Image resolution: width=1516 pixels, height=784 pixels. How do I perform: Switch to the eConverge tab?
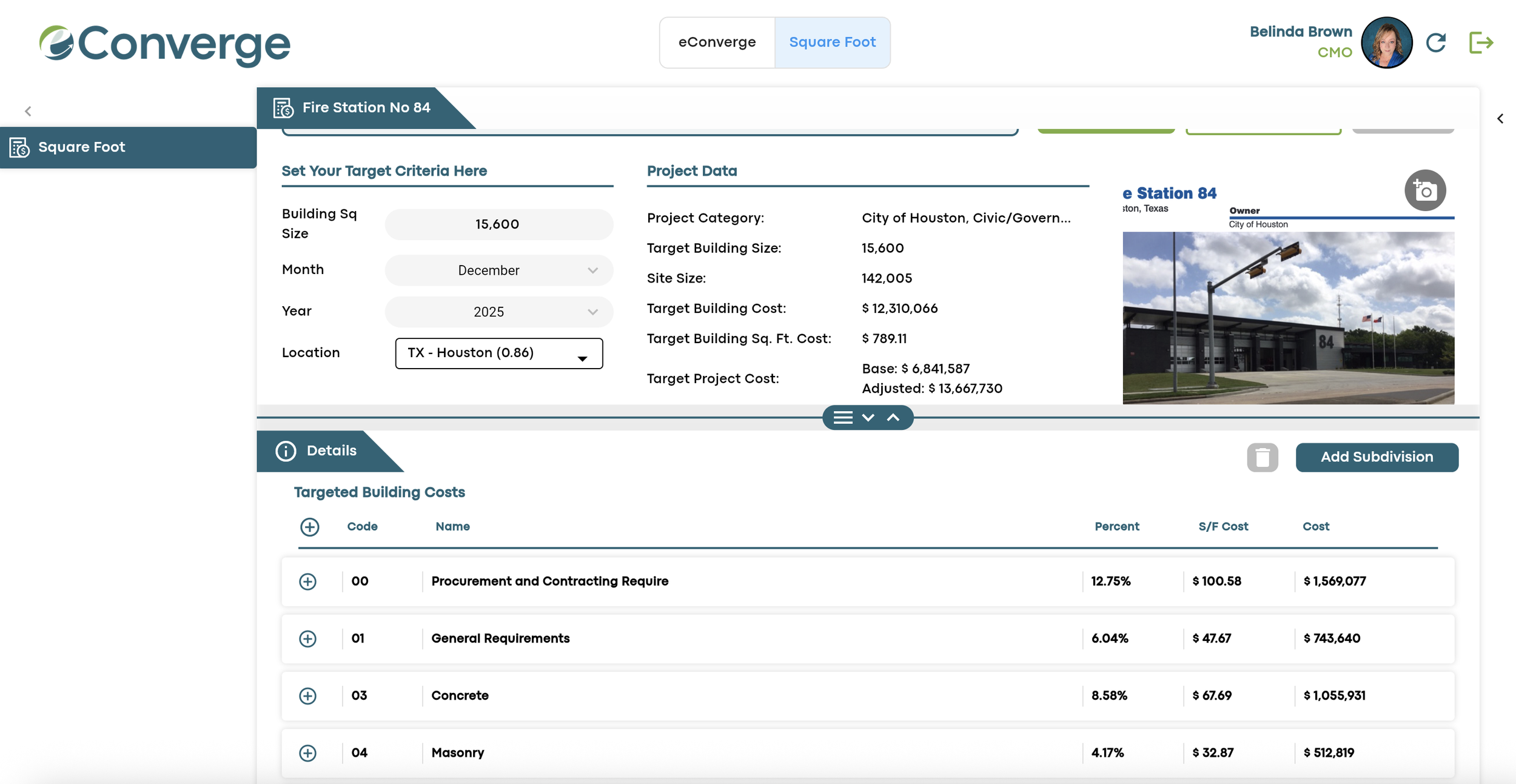pos(717,42)
